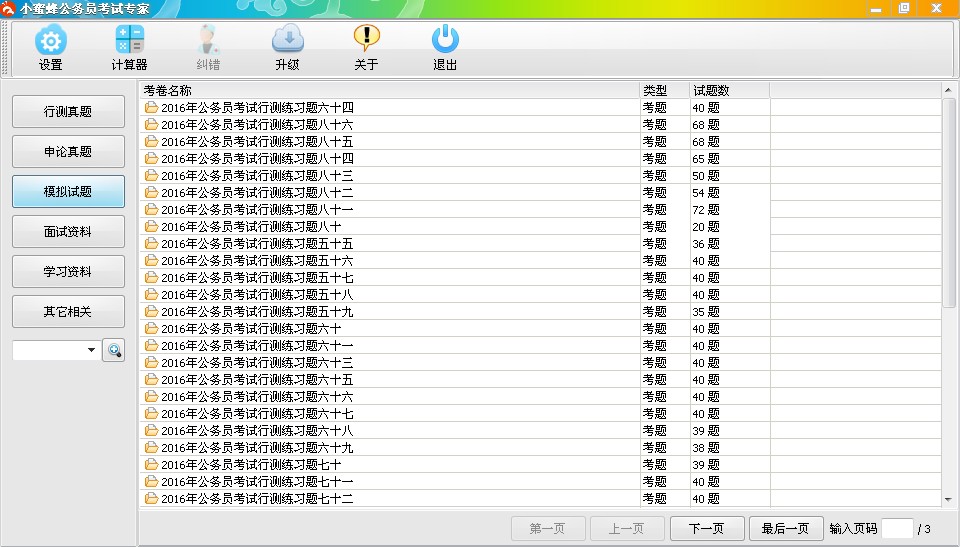The width and height of the screenshot is (960, 547).
Task: Click folder icon of 练习题五十七 row
Action: click(x=151, y=277)
